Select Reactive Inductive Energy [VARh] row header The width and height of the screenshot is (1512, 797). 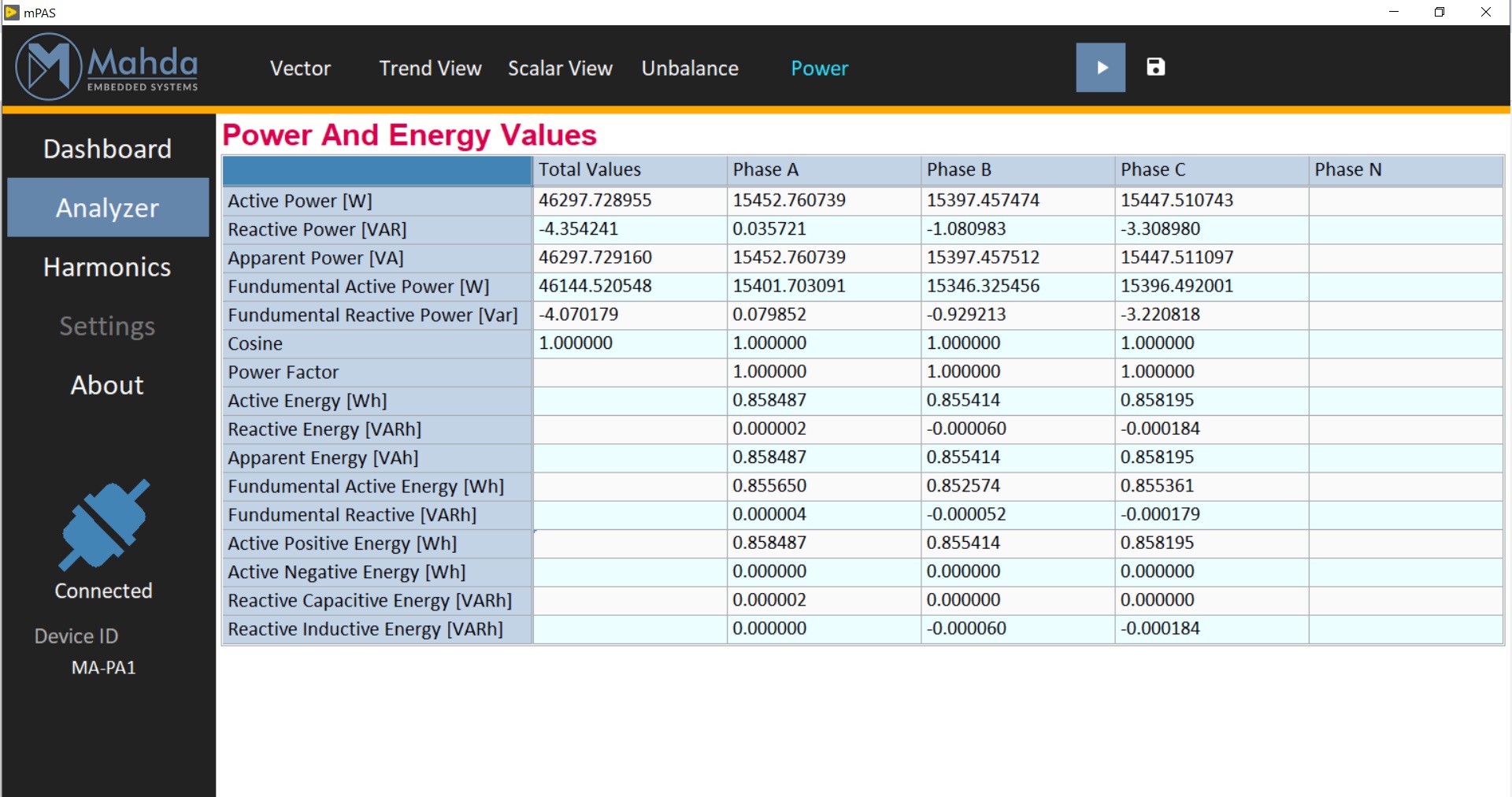pyautogui.click(x=377, y=629)
